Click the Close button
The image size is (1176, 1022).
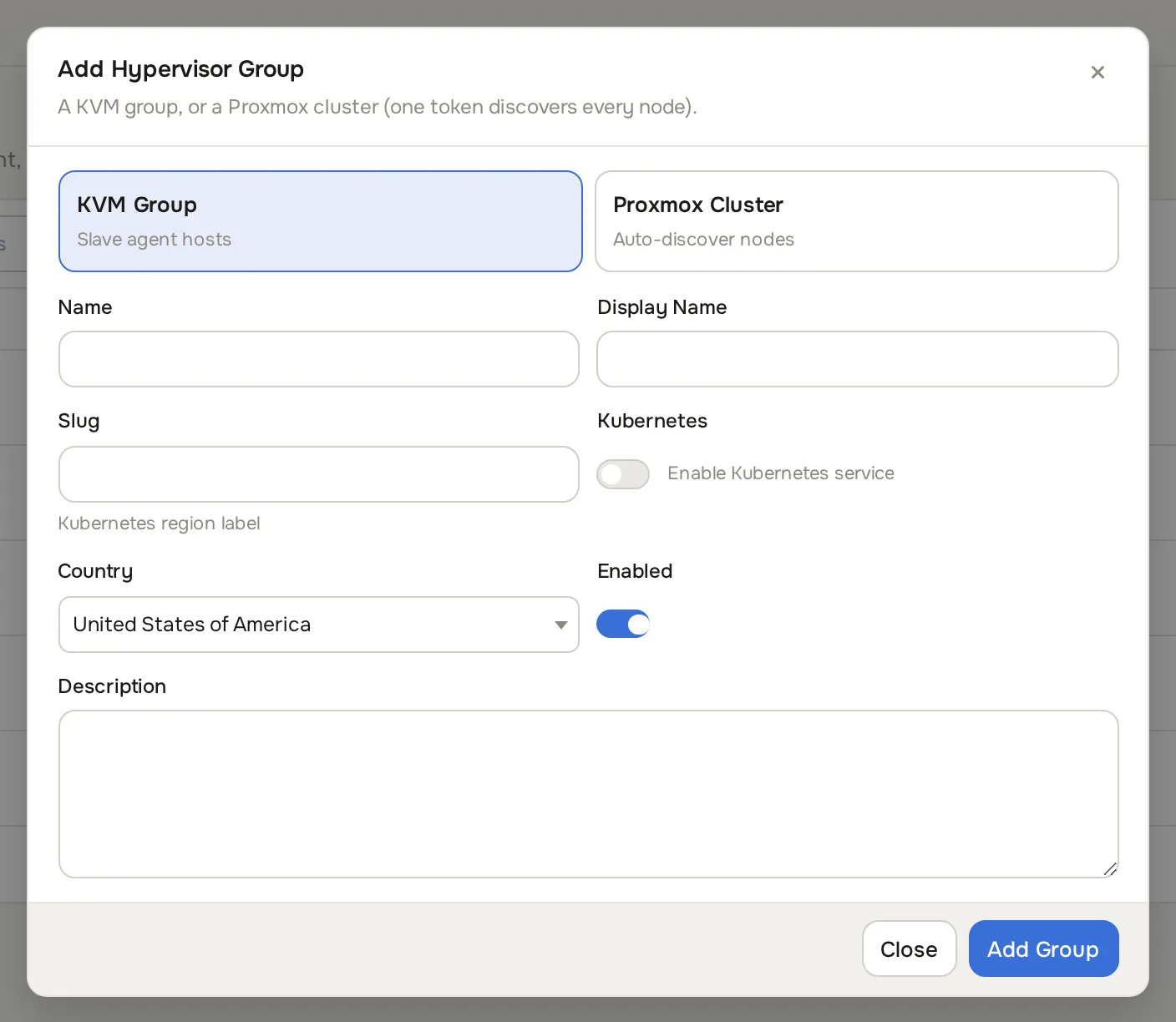point(910,949)
